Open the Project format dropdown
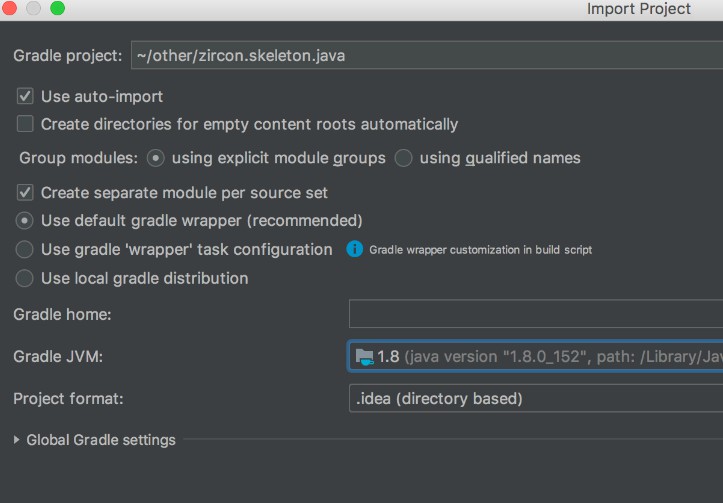 point(536,398)
